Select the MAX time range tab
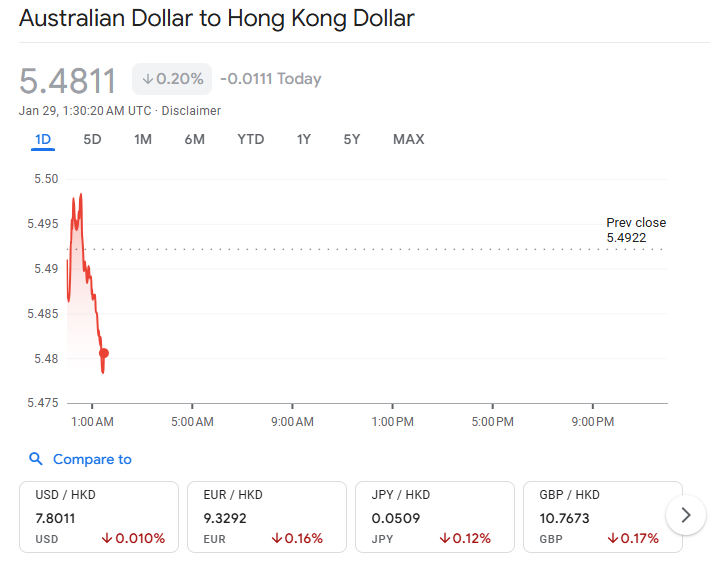Screen dimensions: 710x562 (x=408, y=139)
